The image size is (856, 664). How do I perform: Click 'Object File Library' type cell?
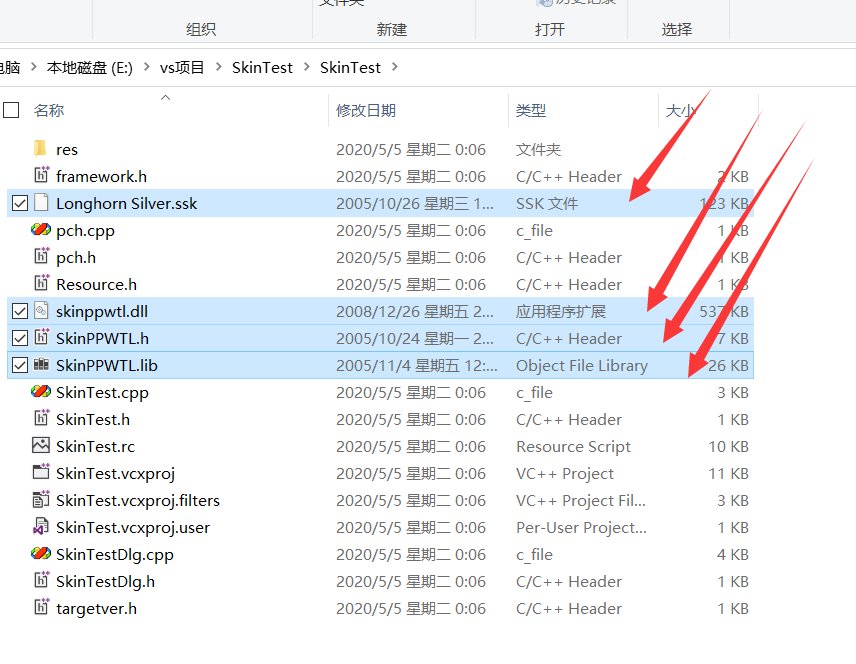coord(582,366)
